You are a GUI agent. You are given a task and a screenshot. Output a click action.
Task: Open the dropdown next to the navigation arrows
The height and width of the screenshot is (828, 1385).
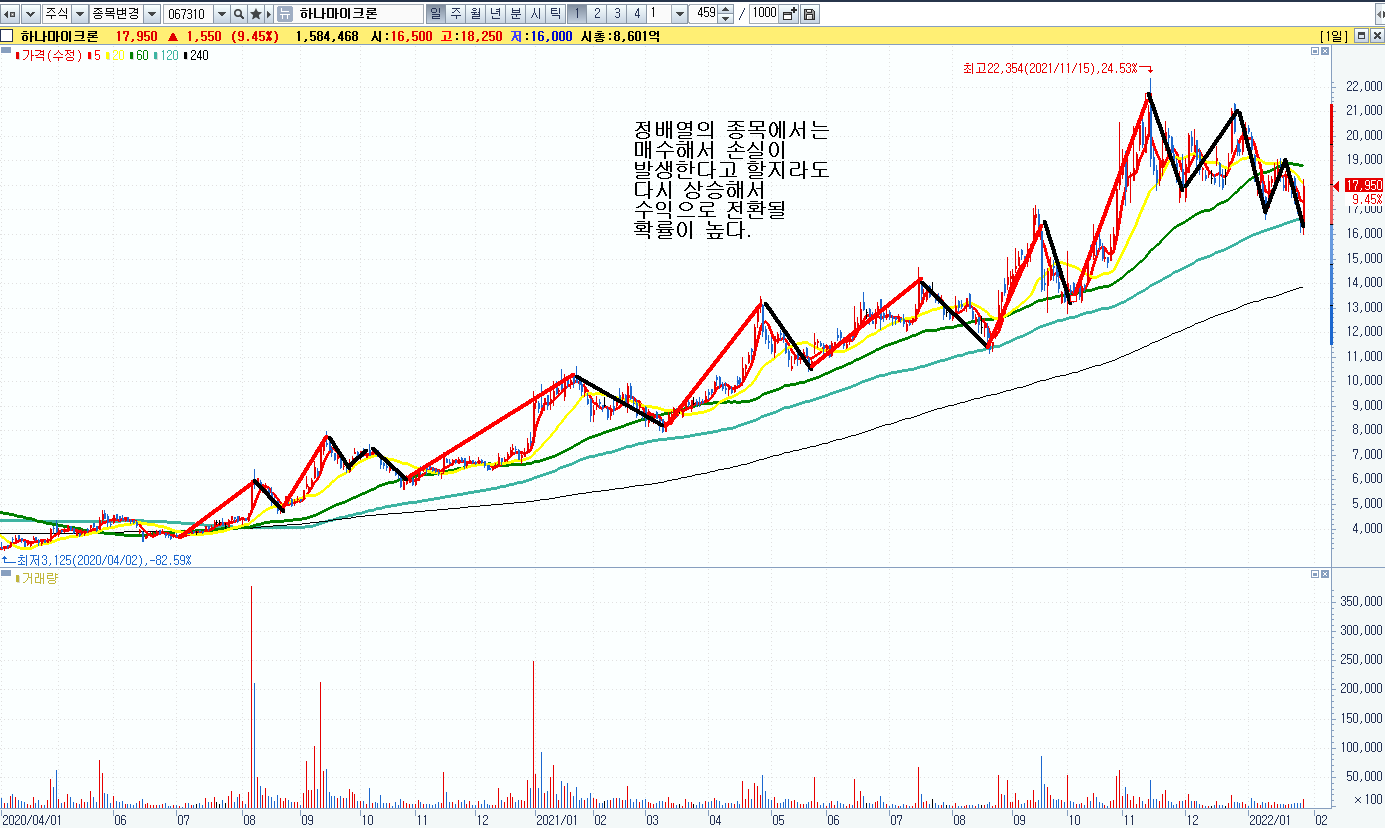pos(30,14)
